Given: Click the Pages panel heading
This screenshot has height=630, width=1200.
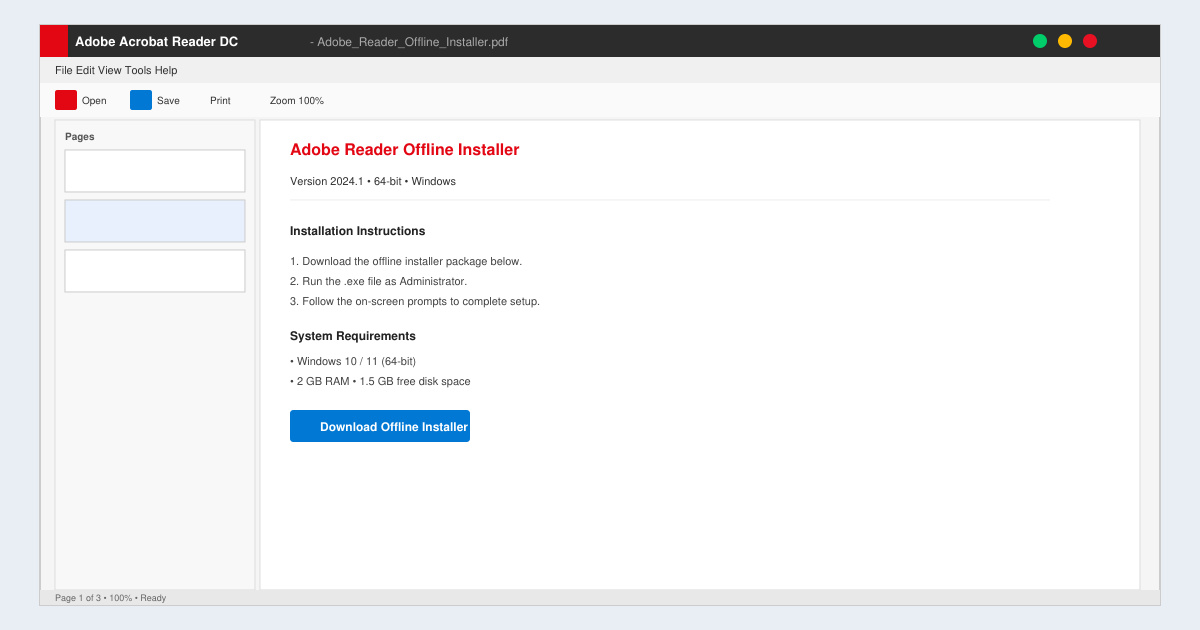Looking at the screenshot, I should (x=80, y=137).
